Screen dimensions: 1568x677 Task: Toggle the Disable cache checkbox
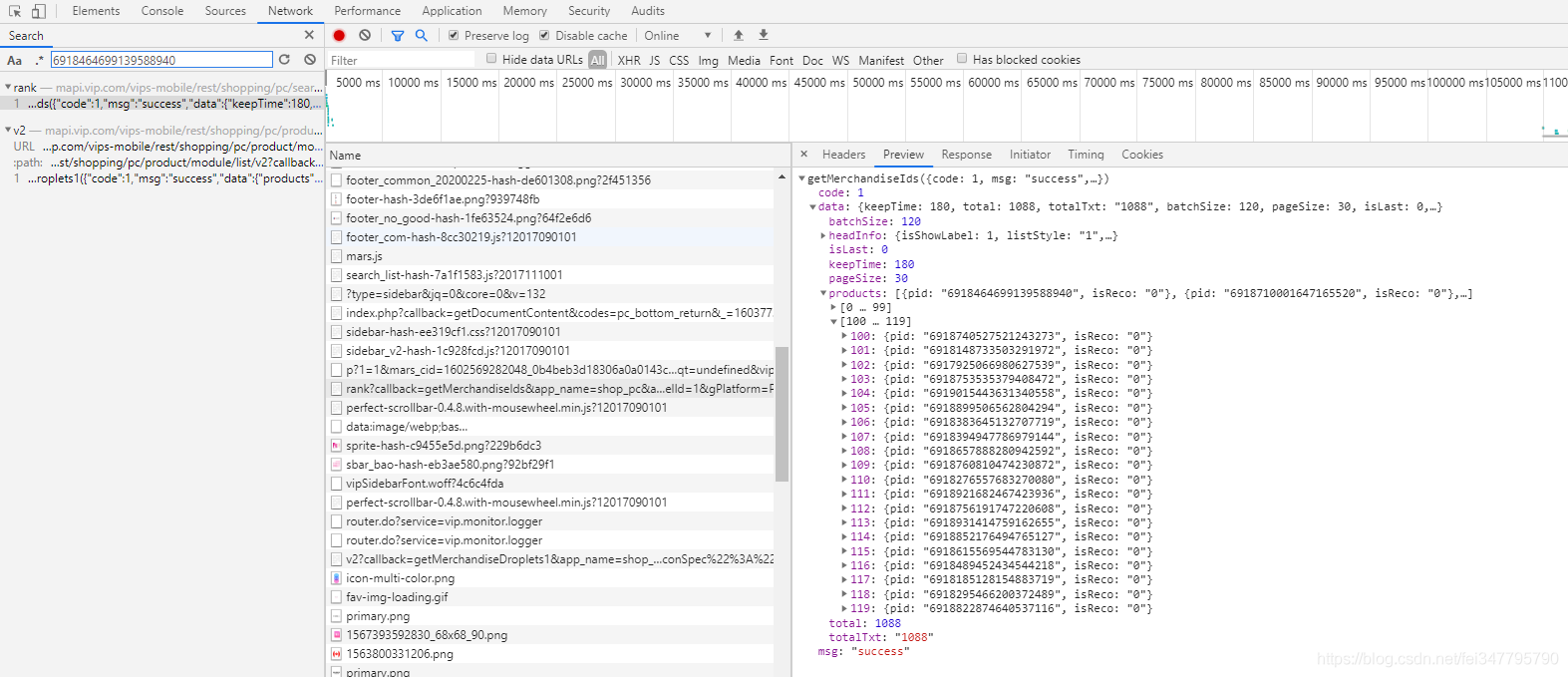544,35
